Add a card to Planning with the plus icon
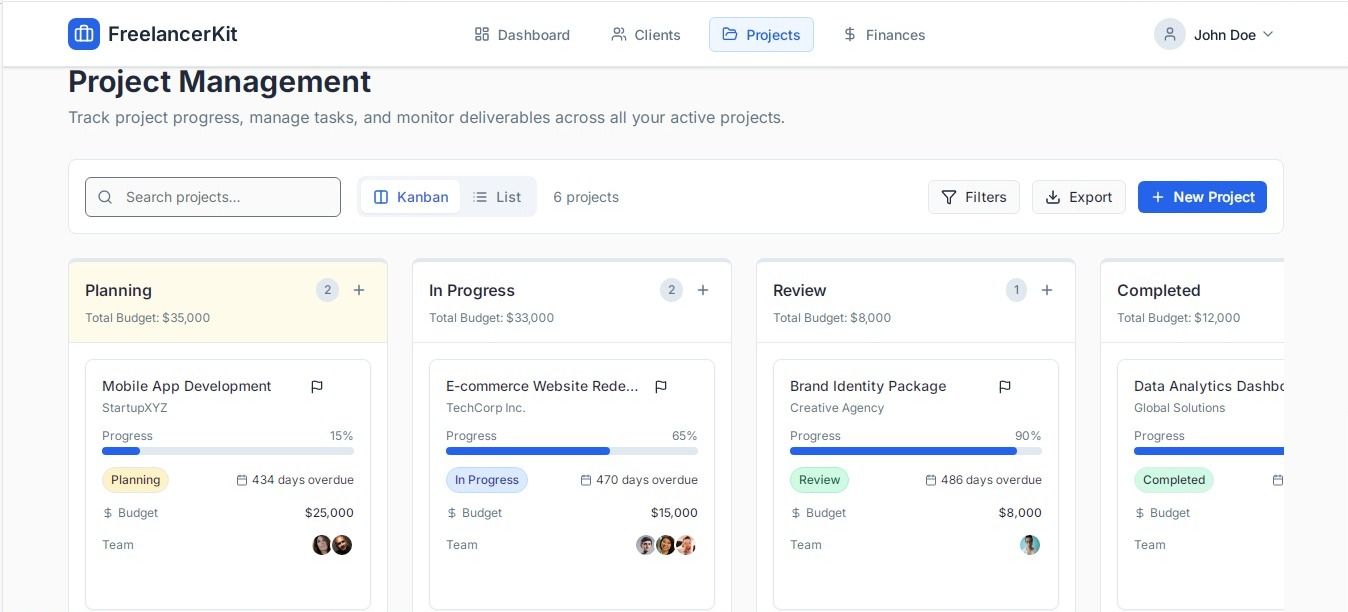The width and height of the screenshot is (1348, 612). 359,290
